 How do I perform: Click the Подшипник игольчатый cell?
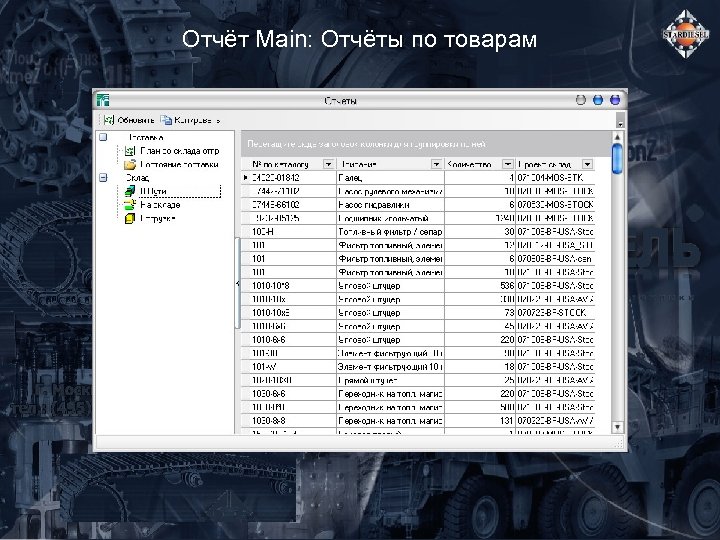click(390, 218)
